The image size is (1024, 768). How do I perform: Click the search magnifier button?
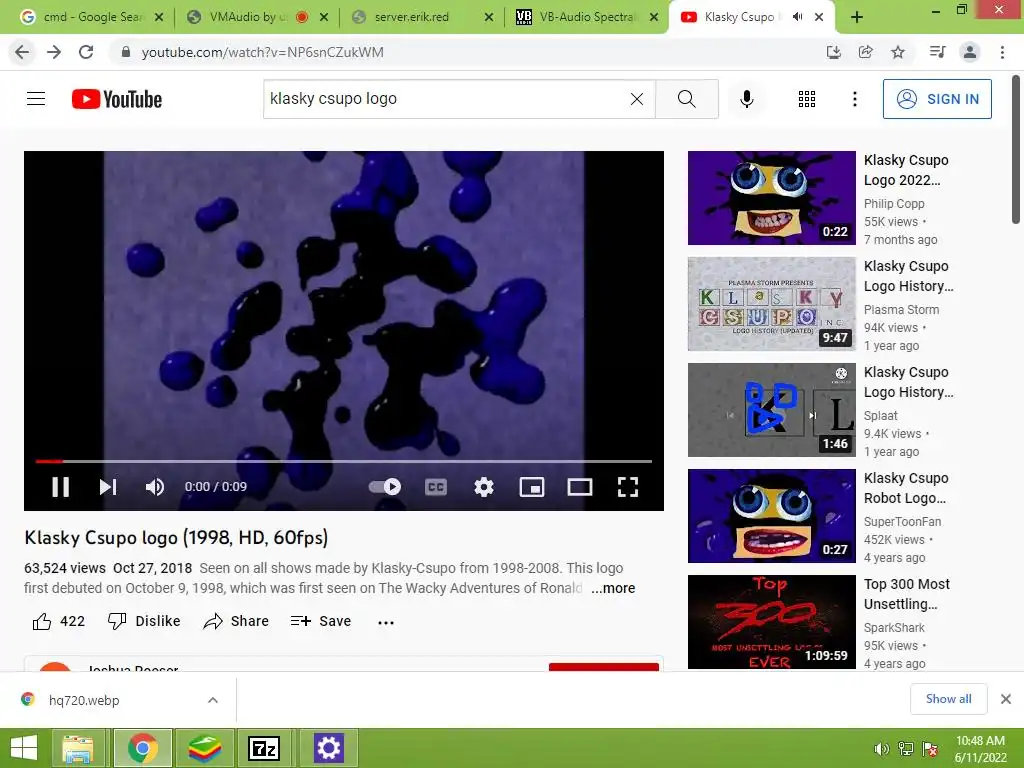tap(686, 99)
